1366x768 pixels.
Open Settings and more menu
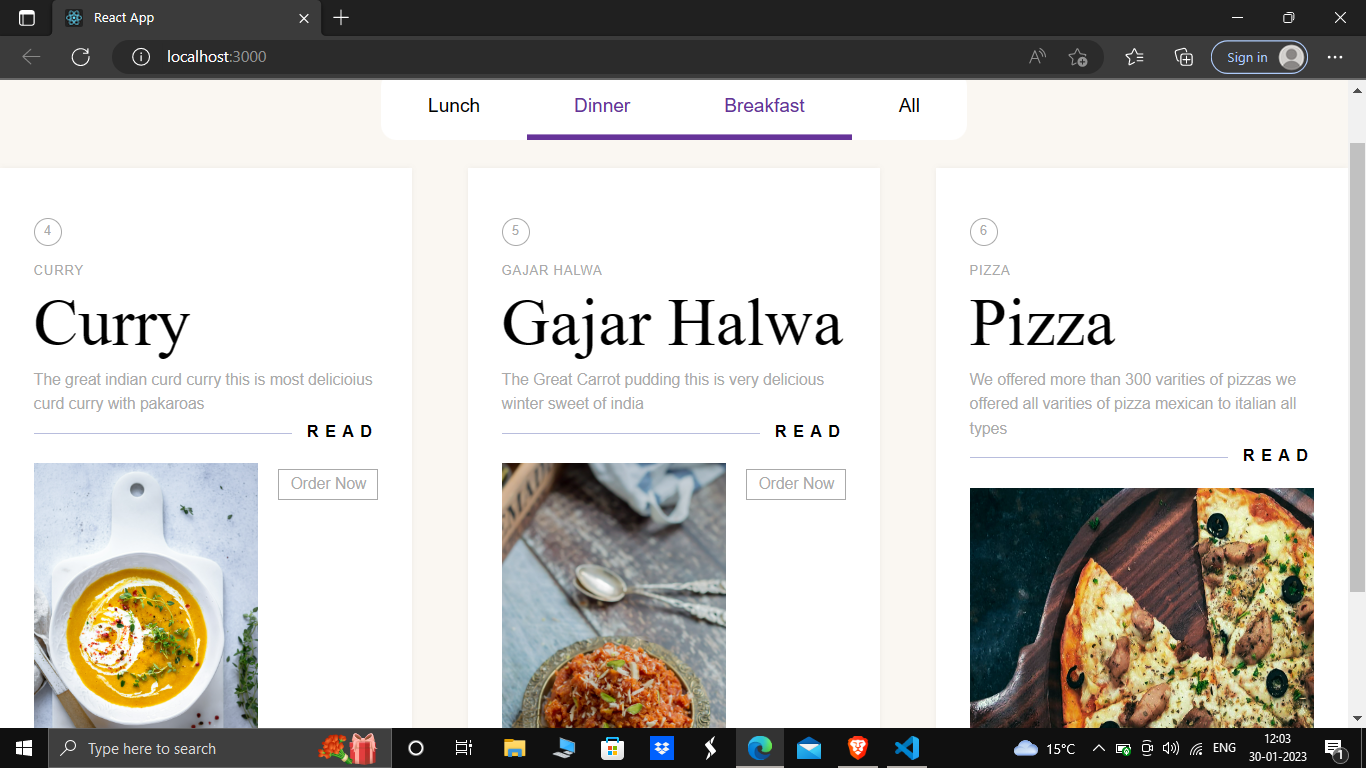coord(1336,57)
